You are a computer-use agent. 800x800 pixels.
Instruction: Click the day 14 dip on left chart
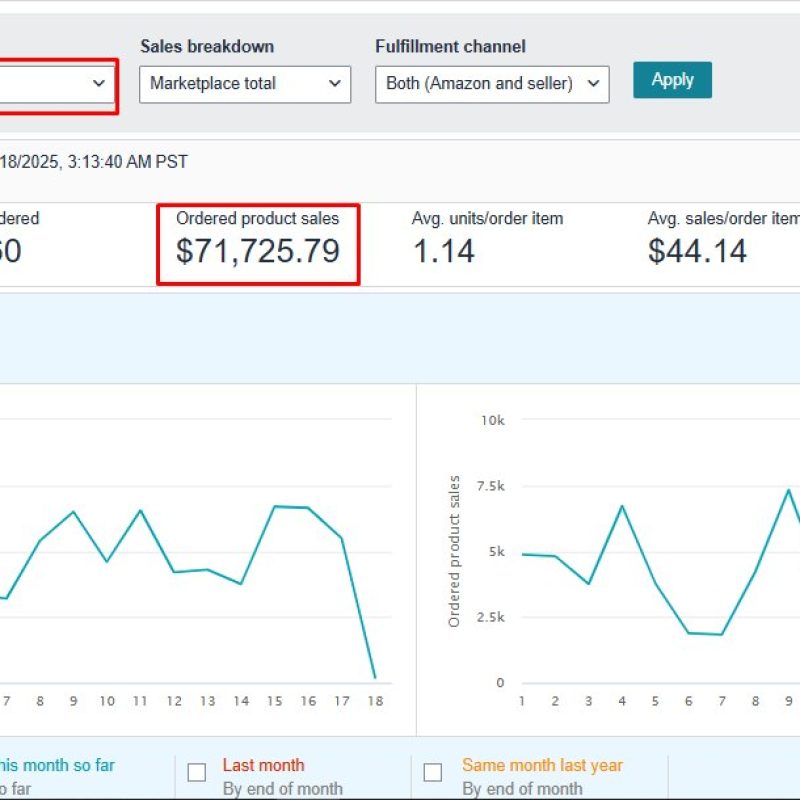point(241,583)
